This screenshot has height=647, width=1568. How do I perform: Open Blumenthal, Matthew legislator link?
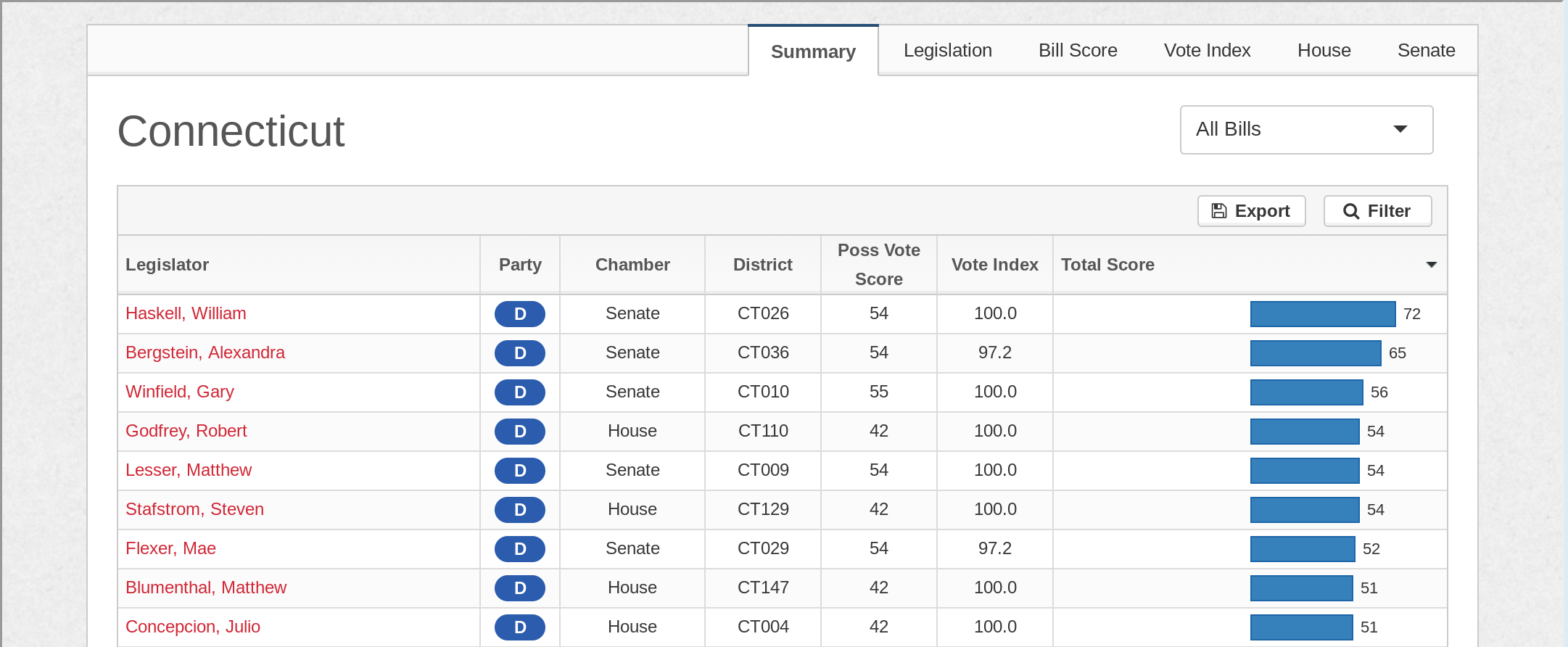point(206,588)
